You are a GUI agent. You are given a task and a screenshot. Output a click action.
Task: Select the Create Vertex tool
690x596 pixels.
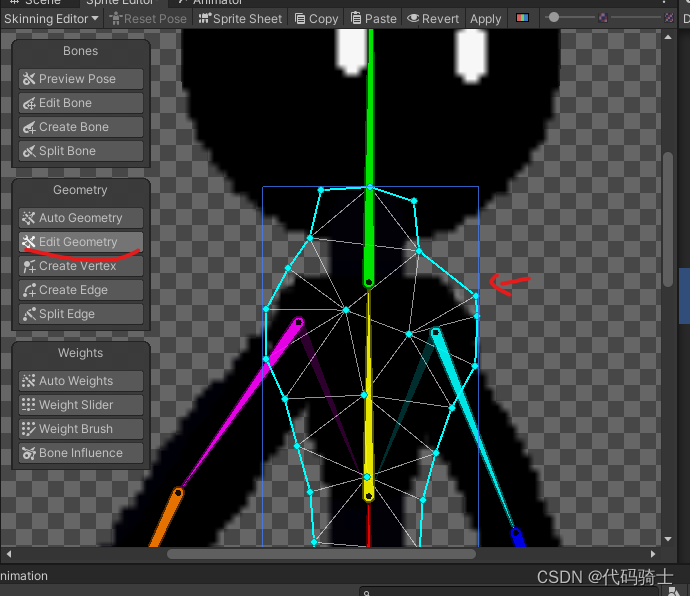click(x=81, y=266)
